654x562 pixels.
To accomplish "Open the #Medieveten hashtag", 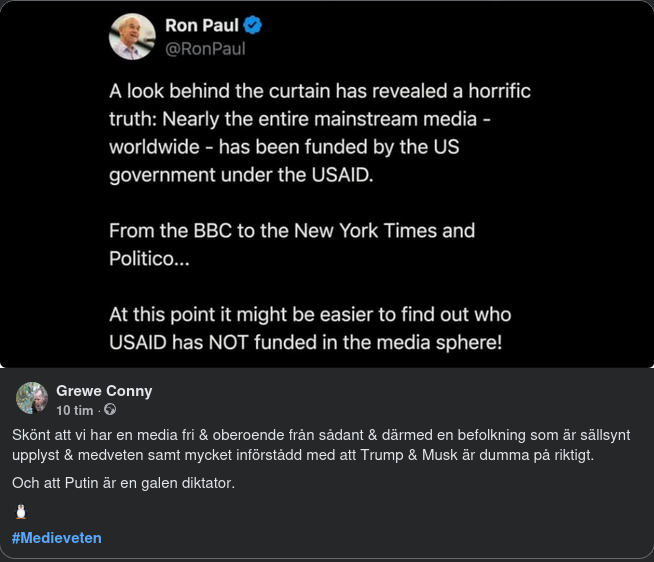I will [57, 538].
